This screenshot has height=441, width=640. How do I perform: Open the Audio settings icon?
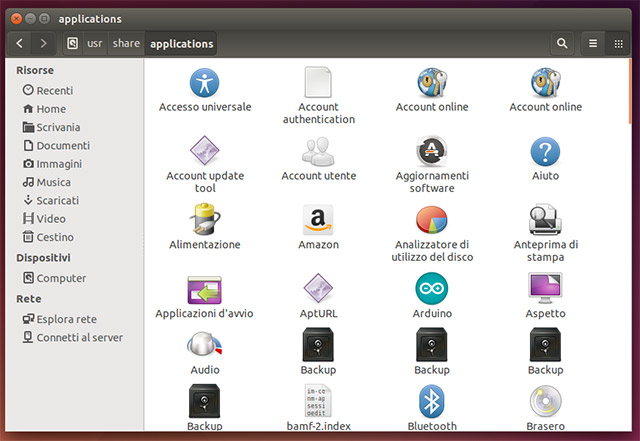point(204,345)
